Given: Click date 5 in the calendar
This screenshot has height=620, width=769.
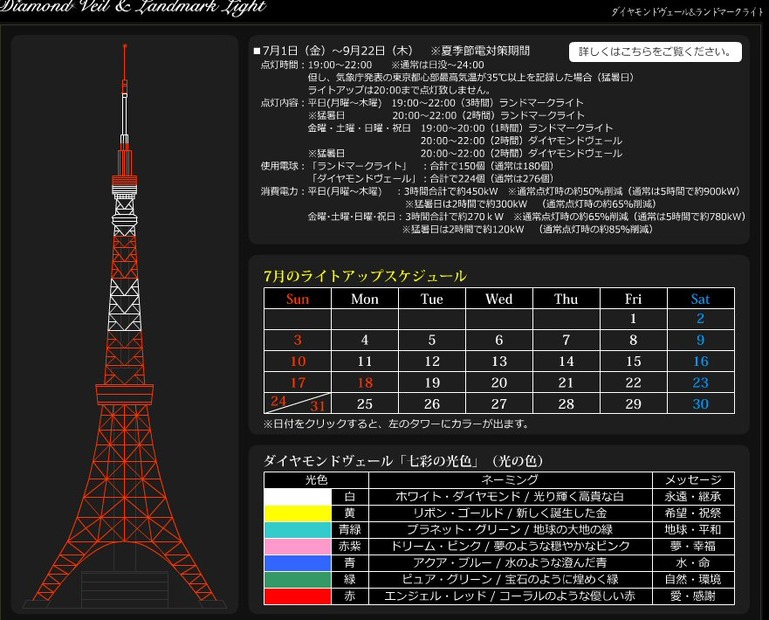Looking at the screenshot, I should click(x=432, y=340).
